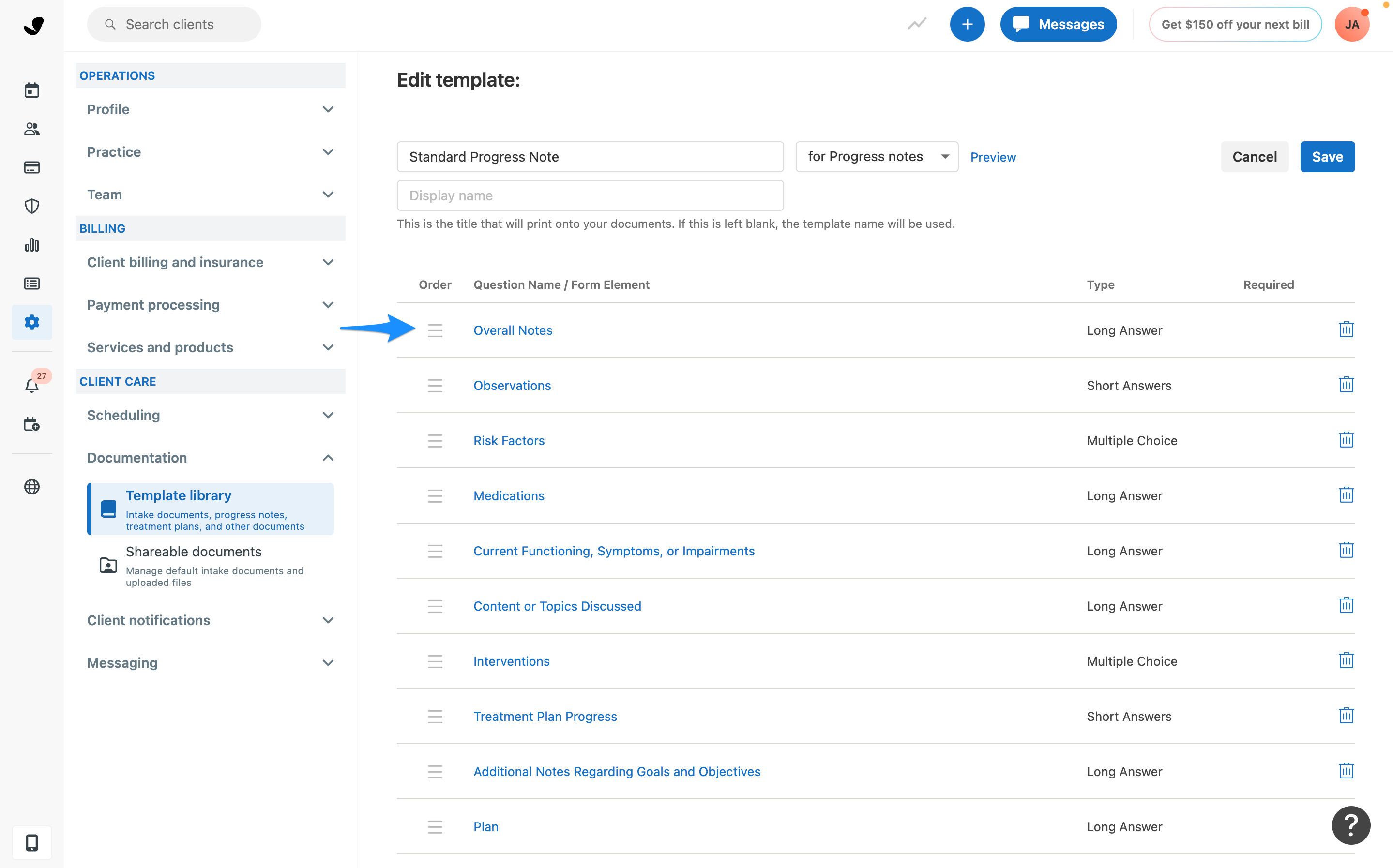The height and width of the screenshot is (868, 1393).
Task: Save the template changes
Action: click(1327, 156)
